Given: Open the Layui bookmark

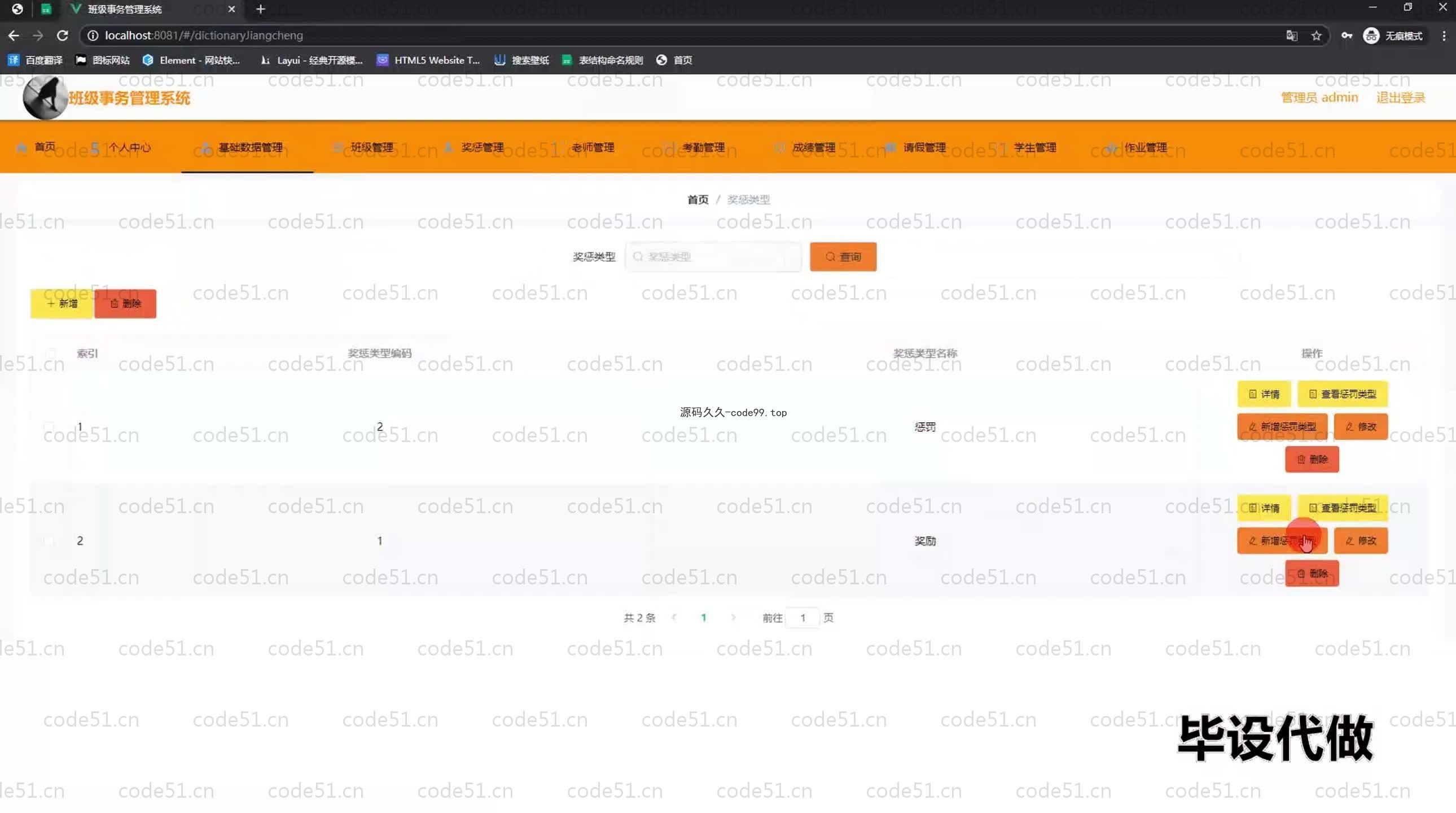Looking at the screenshot, I should (312, 60).
